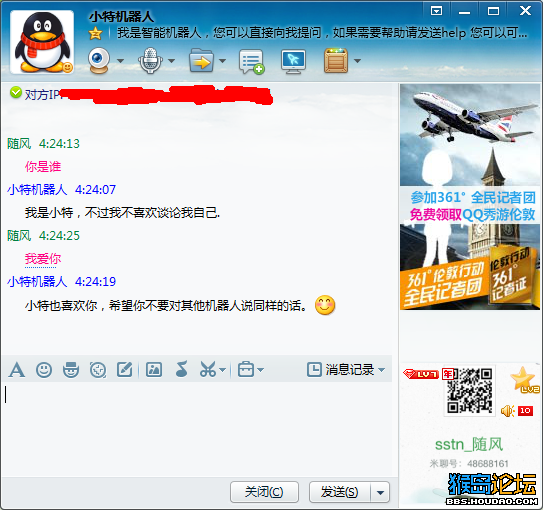Image resolution: width=543 pixels, height=510 pixels.
Task: Click the 你是谁 message
Action: 43,167
